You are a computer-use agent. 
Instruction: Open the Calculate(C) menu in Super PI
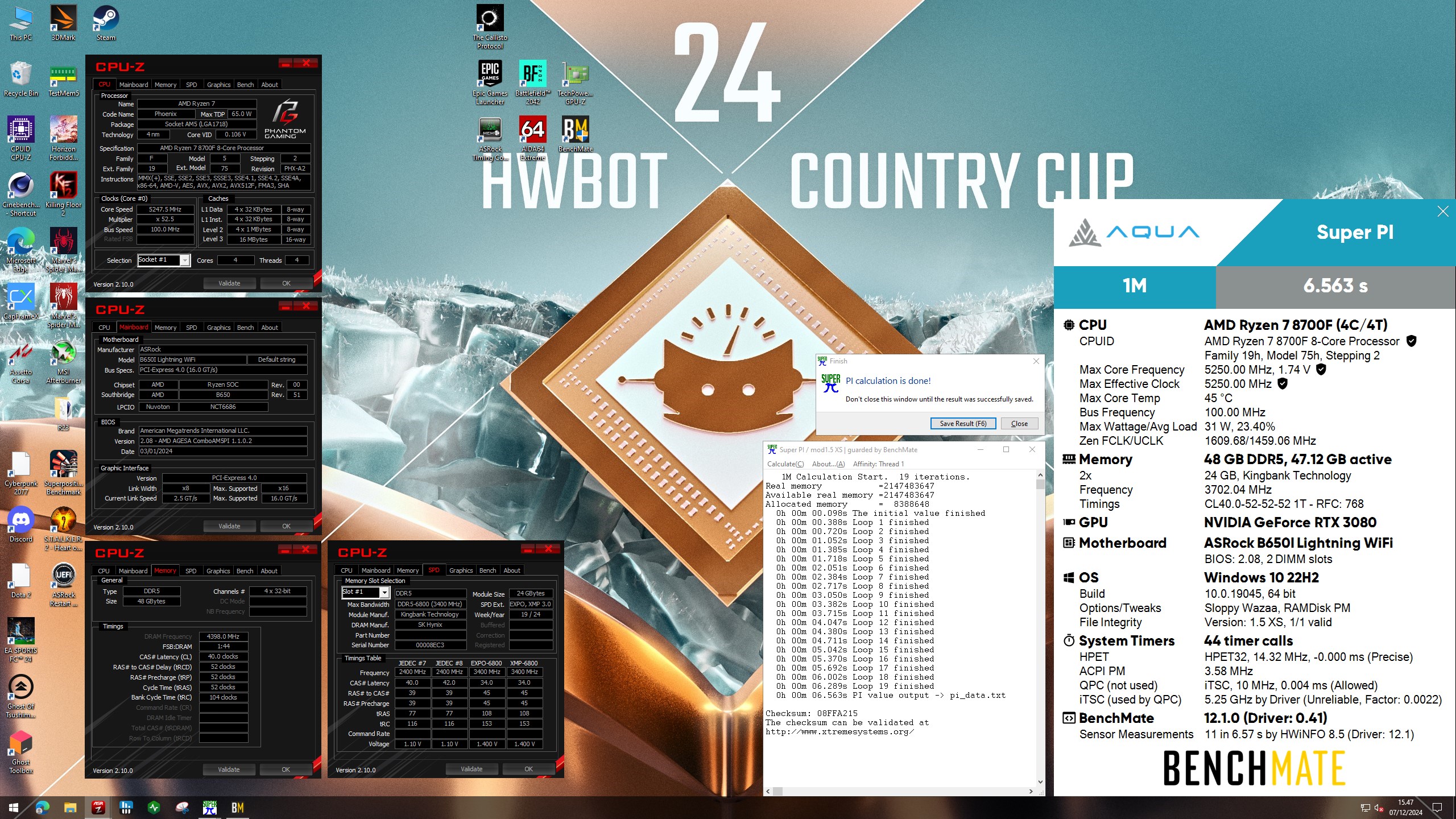785,464
